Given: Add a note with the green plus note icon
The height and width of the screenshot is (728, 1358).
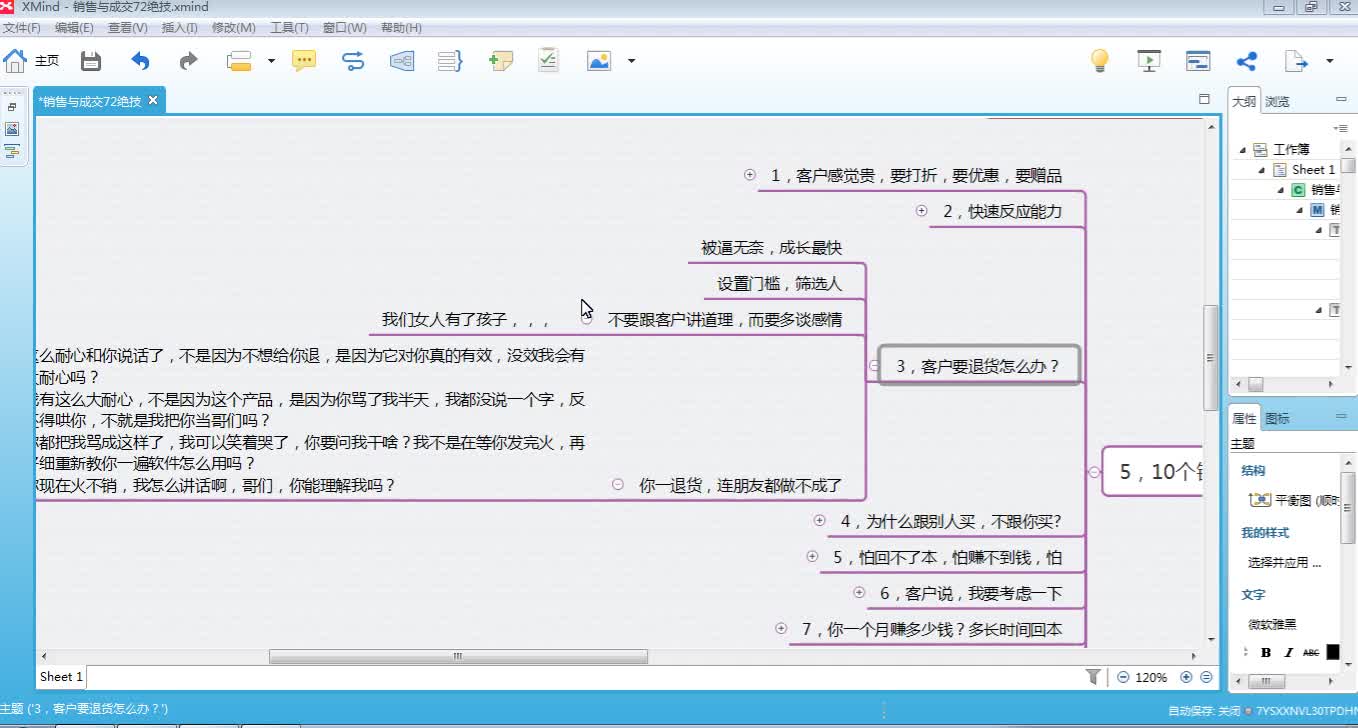Looking at the screenshot, I should coord(500,61).
